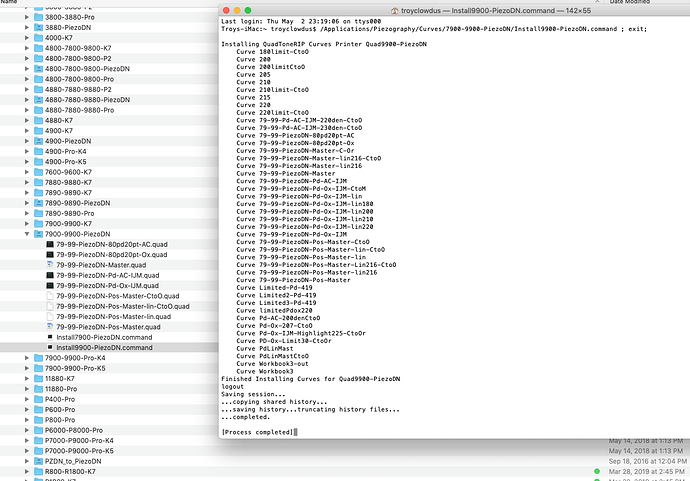Expand the 7900-9900-Pro-K4 folder
This screenshot has width=690, height=481.
pyautogui.click(x=27, y=358)
